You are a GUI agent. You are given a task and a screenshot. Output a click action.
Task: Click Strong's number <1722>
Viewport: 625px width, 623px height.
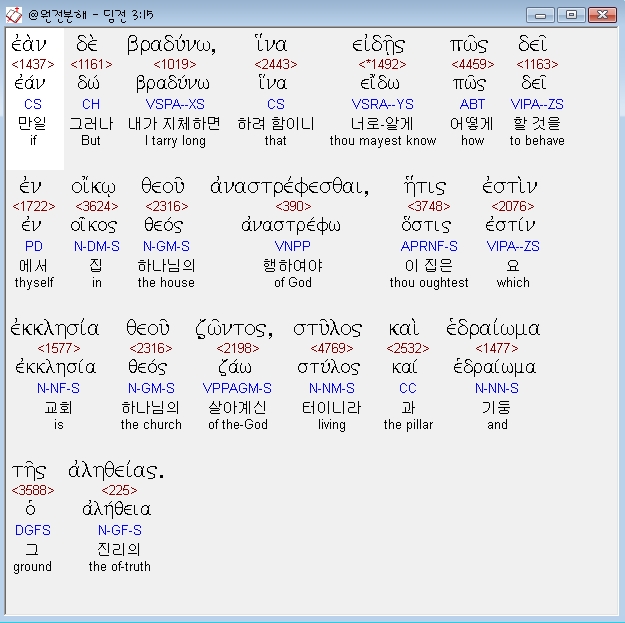(34, 206)
